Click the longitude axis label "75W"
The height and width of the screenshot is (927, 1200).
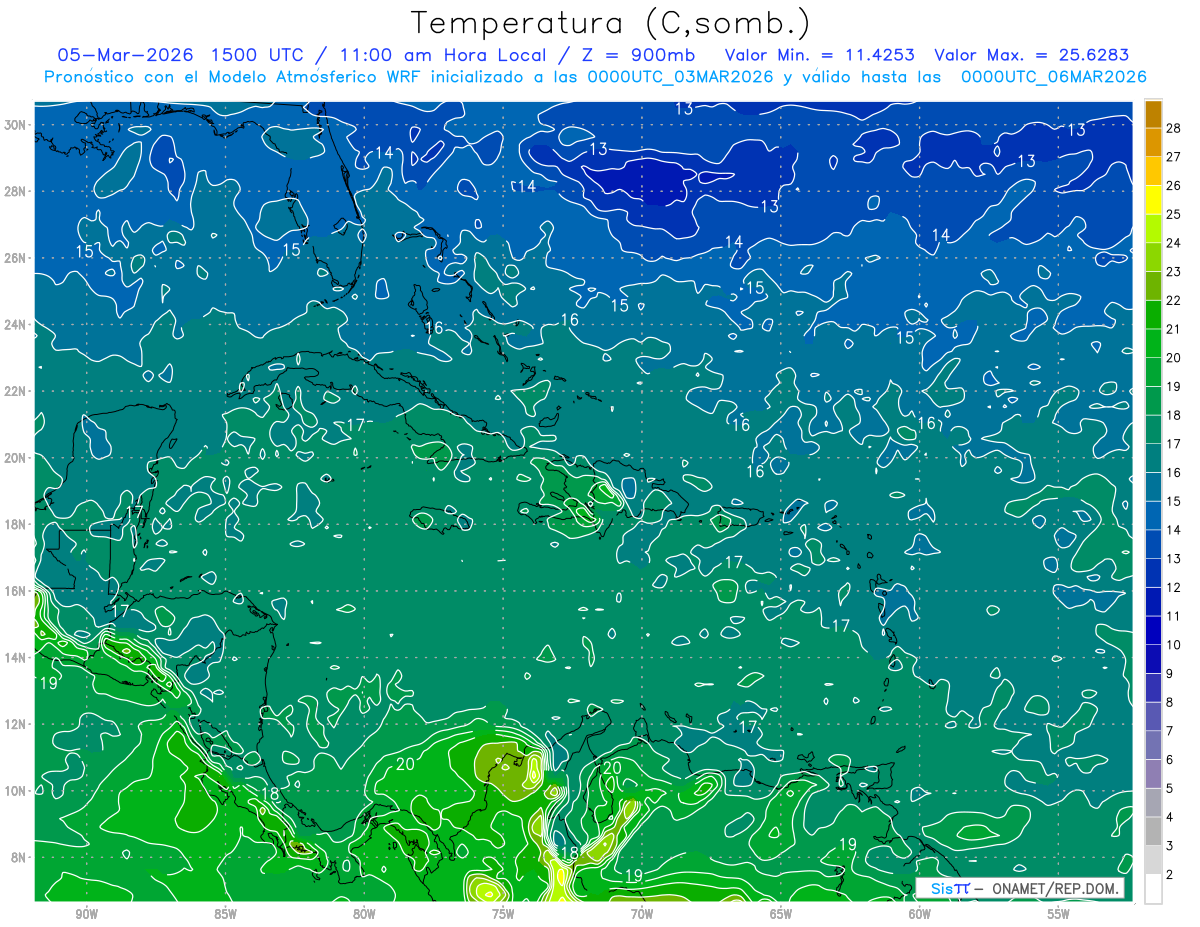tap(503, 914)
